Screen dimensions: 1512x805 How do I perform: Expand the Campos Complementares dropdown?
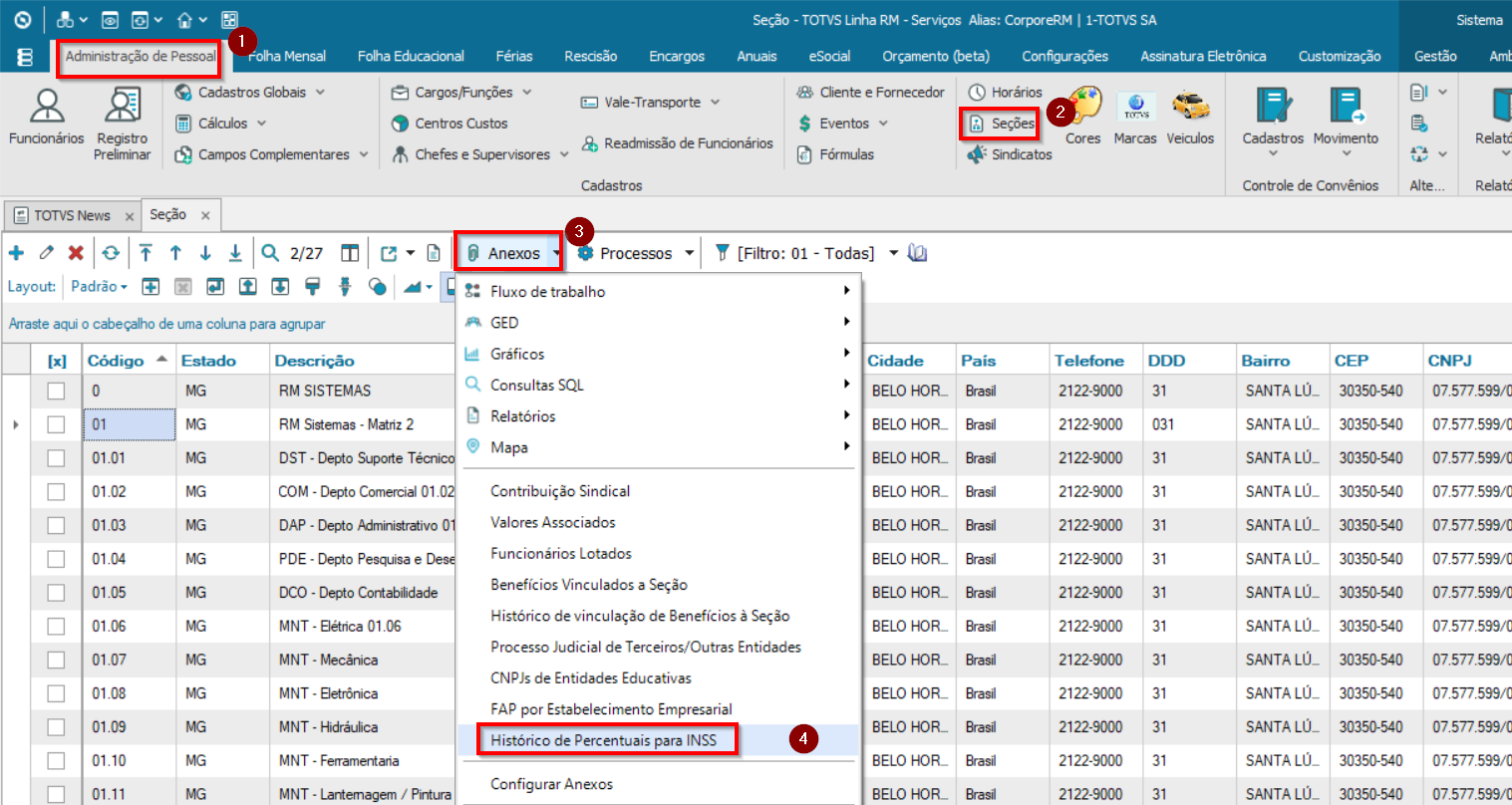pyautogui.click(x=364, y=154)
